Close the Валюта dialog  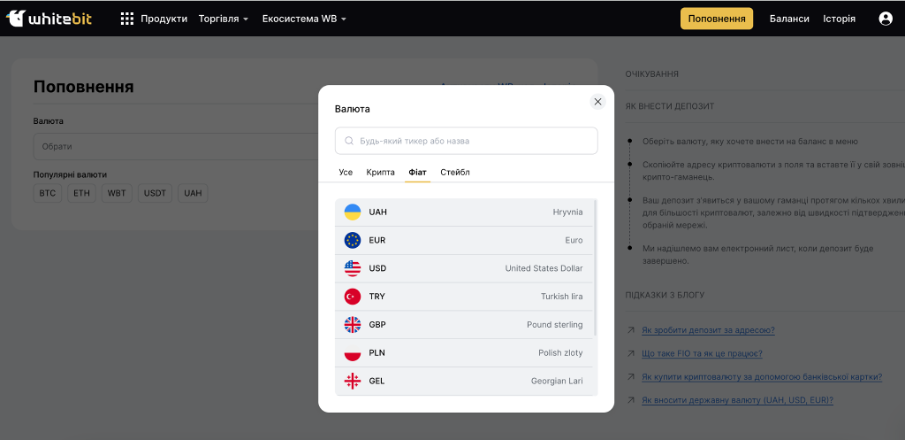click(x=598, y=101)
